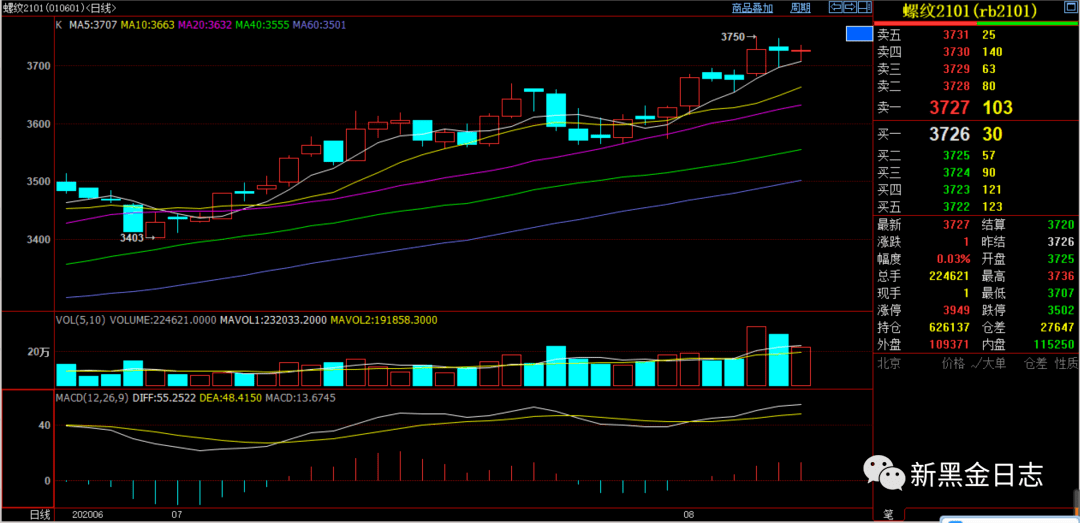The image size is (1080, 523).
Task: Click the 买四 price 3723
Action: (x=957, y=189)
